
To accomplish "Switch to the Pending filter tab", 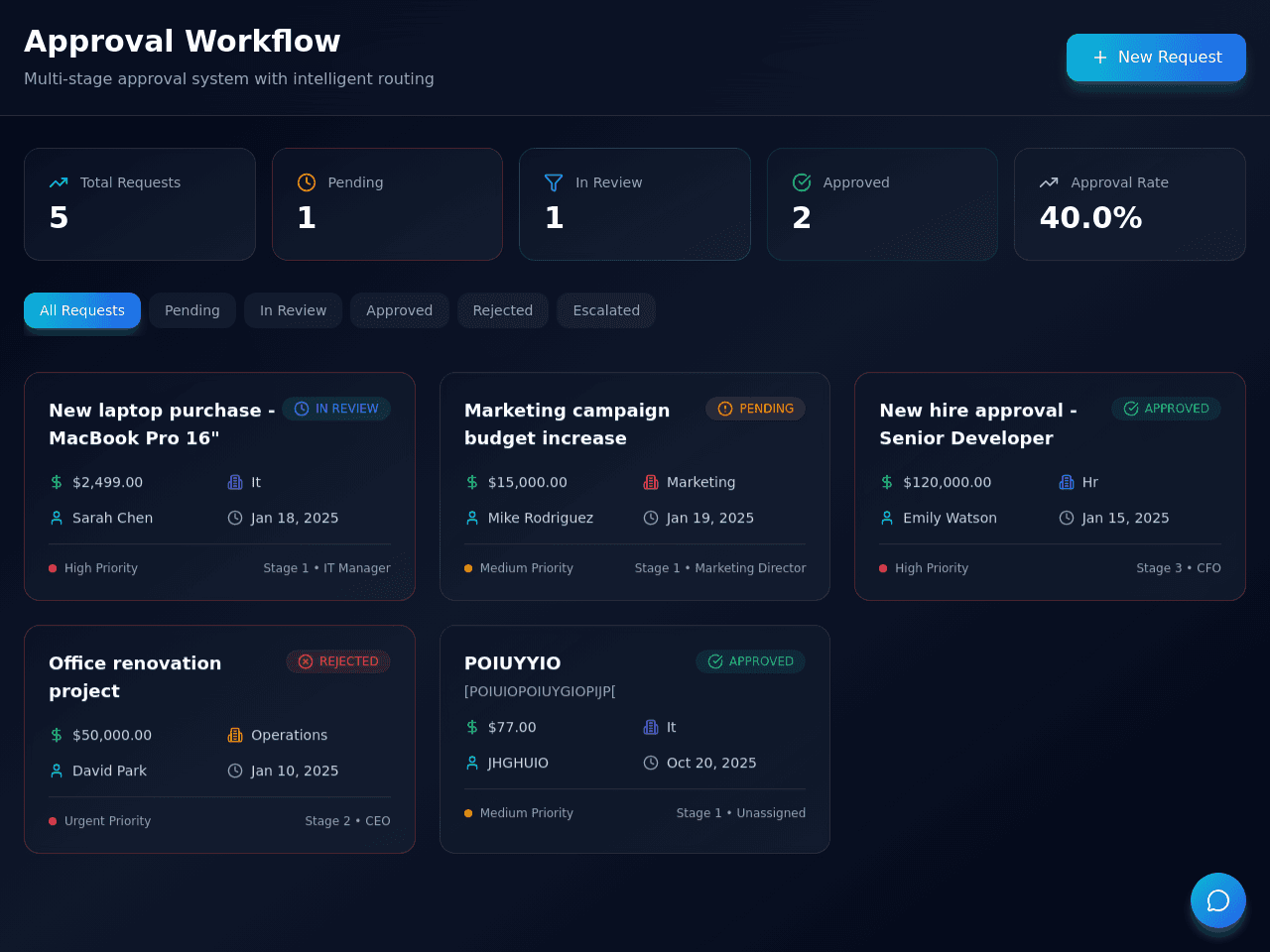I will click(192, 310).
